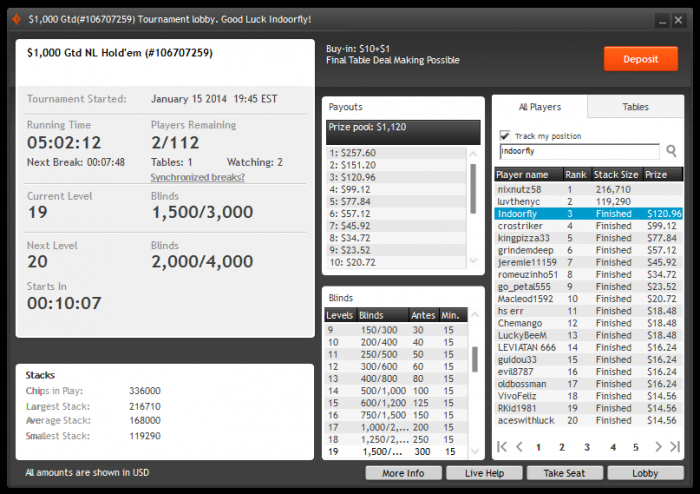This screenshot has width=700, height=494.
Task: Select payout row 5: $77.84
Action: tap(396, 202)
